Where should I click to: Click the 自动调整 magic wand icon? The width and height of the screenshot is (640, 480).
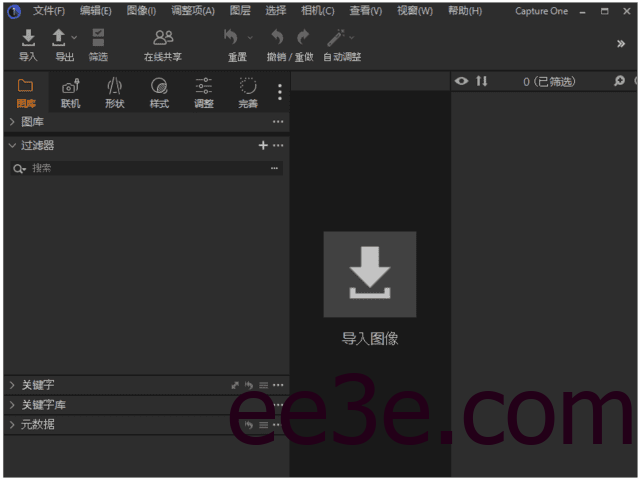[x=336, y=38]
